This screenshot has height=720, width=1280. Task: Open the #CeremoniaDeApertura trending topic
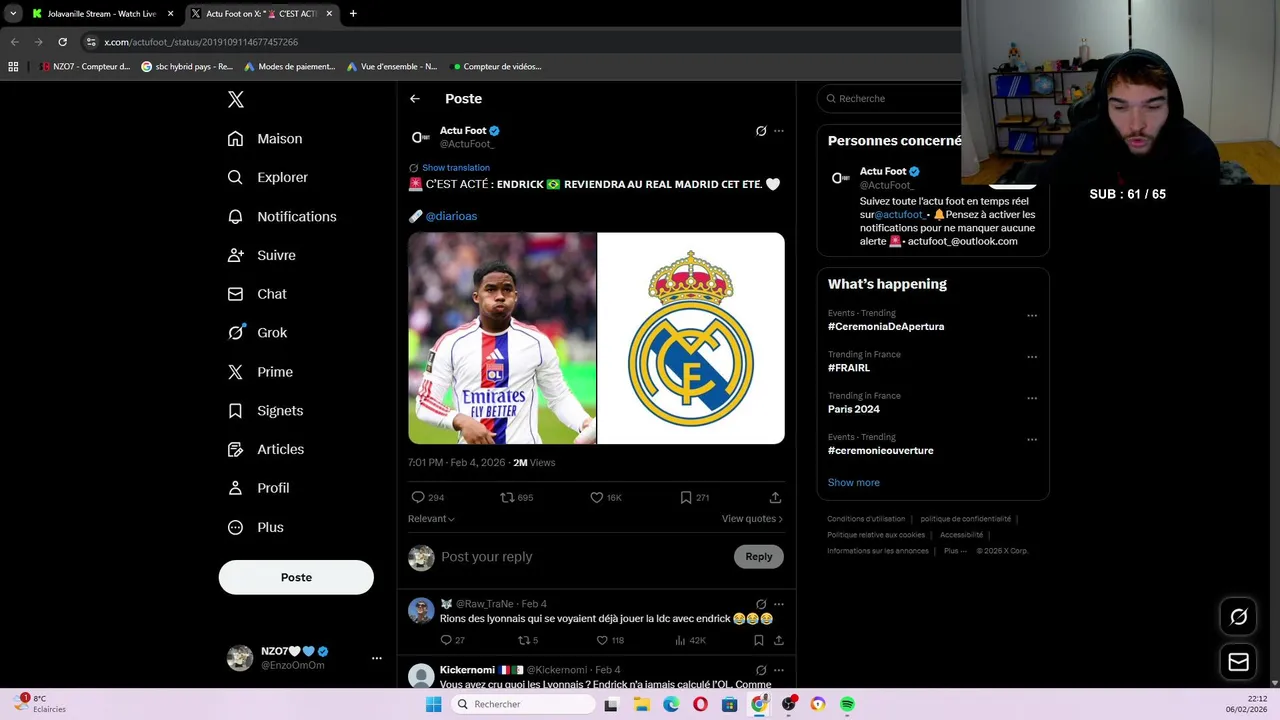(x=886, y=327)
